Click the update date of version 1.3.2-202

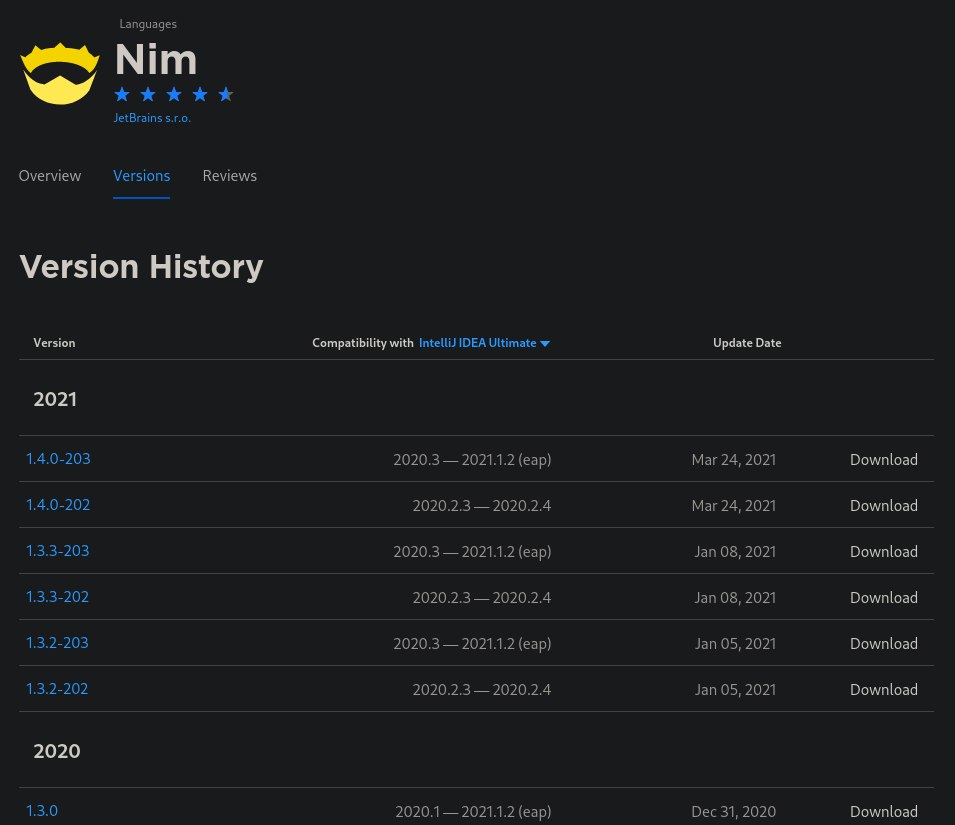pyautogui.click(x=735, y=690)
